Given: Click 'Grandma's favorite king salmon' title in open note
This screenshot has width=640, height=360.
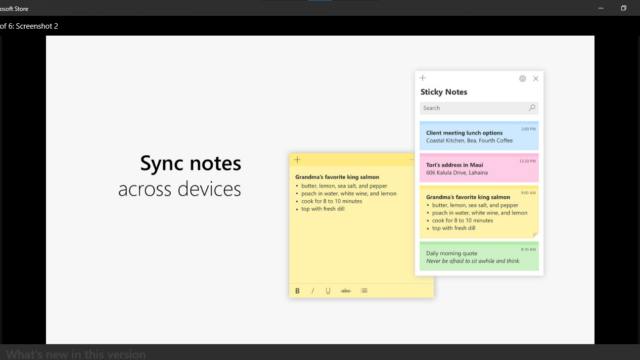Looking at the screenshot, I should tap(337, 177).
